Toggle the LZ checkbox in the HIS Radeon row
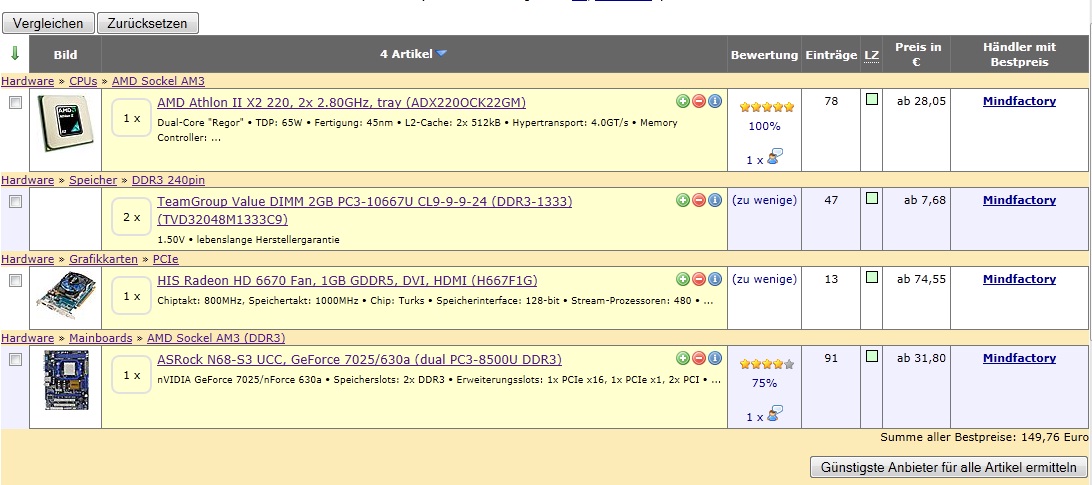Image resolution: width=1092 pixels, height=485 pixels. pyautogui.click(x=871, y=277)
